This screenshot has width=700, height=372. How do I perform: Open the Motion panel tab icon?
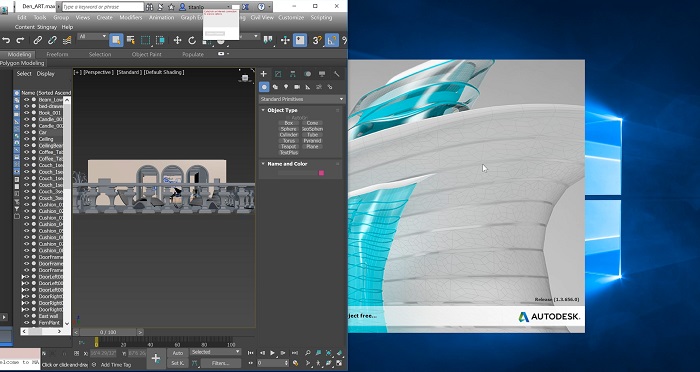click(308, 74)
